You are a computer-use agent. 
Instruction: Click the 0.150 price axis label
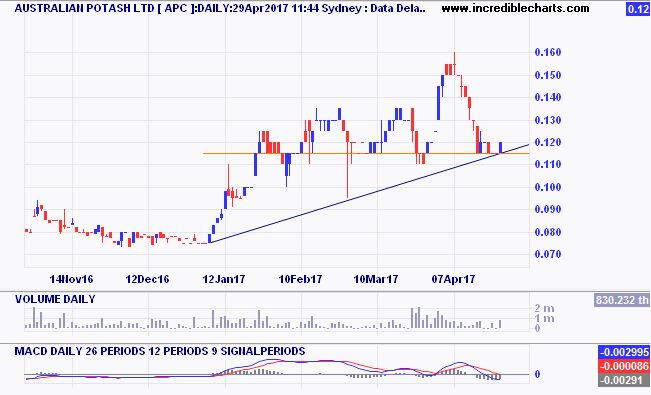(548, 75)
